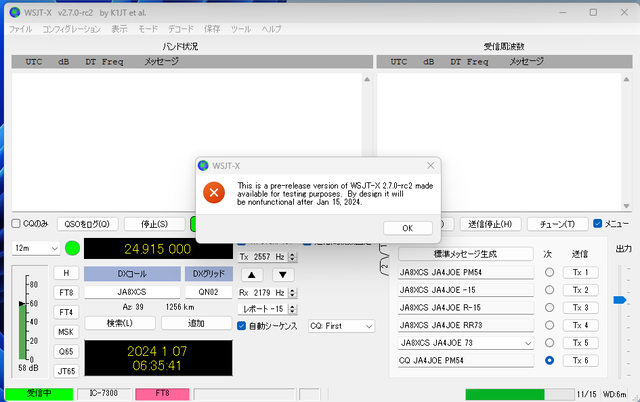Image resolution: width=640 pixels, height=402 pixels.
Task: Click the DXグリッド label button
Action: click(x=209, y=274)
